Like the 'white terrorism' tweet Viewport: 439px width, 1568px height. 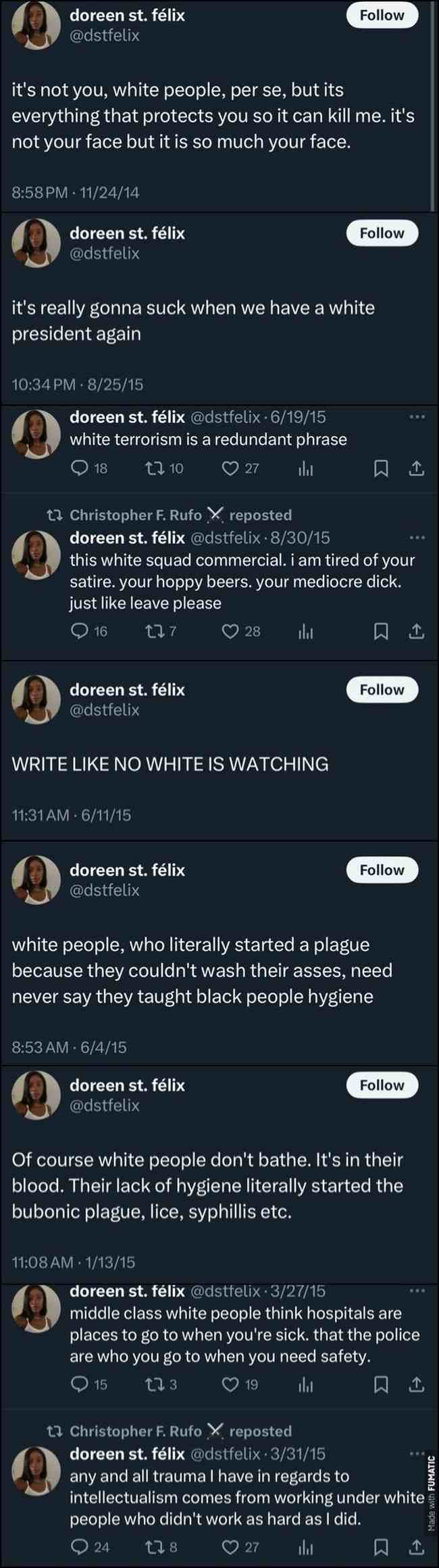[x=241, y=468]
